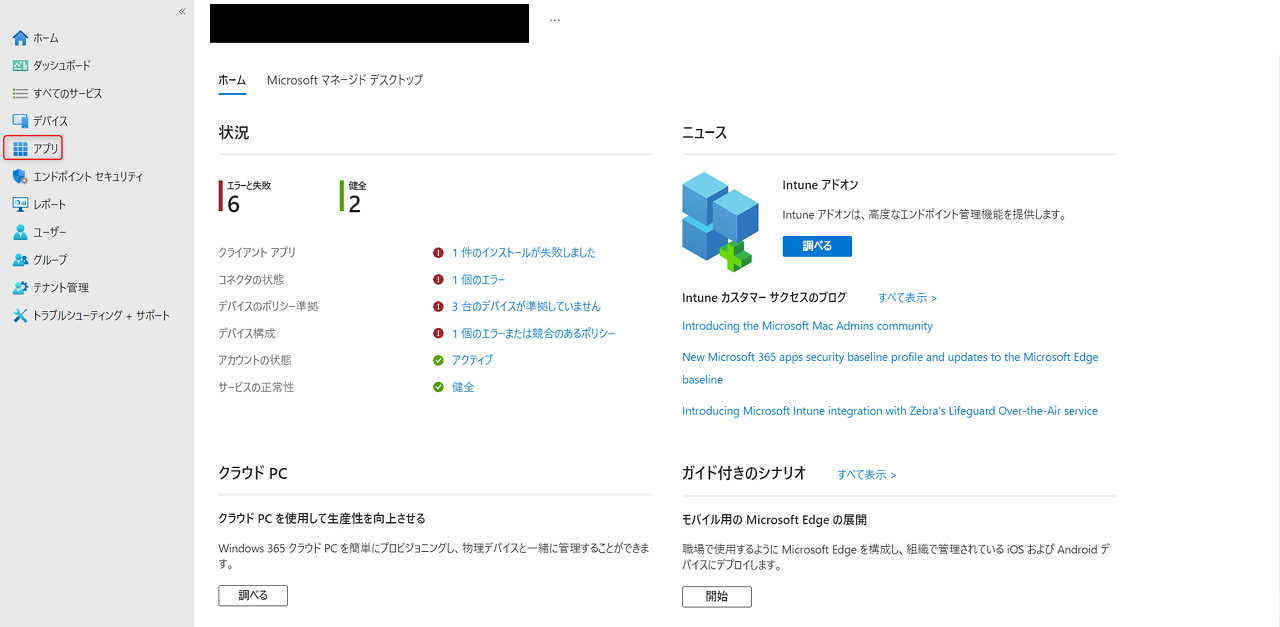This screenshot has width=1280, height=627.
Task: Click the Groups icon in sidebar
Action: pyautogui.click(x=20, y=260)
